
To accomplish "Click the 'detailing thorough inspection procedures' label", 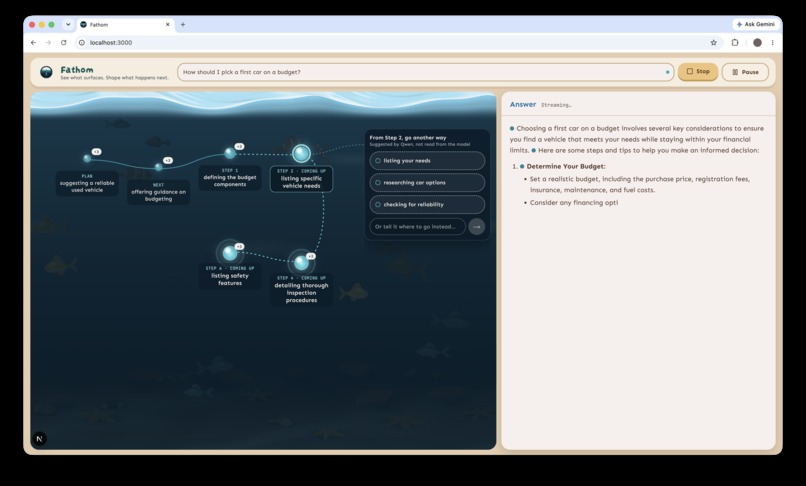I will [301, 293].
